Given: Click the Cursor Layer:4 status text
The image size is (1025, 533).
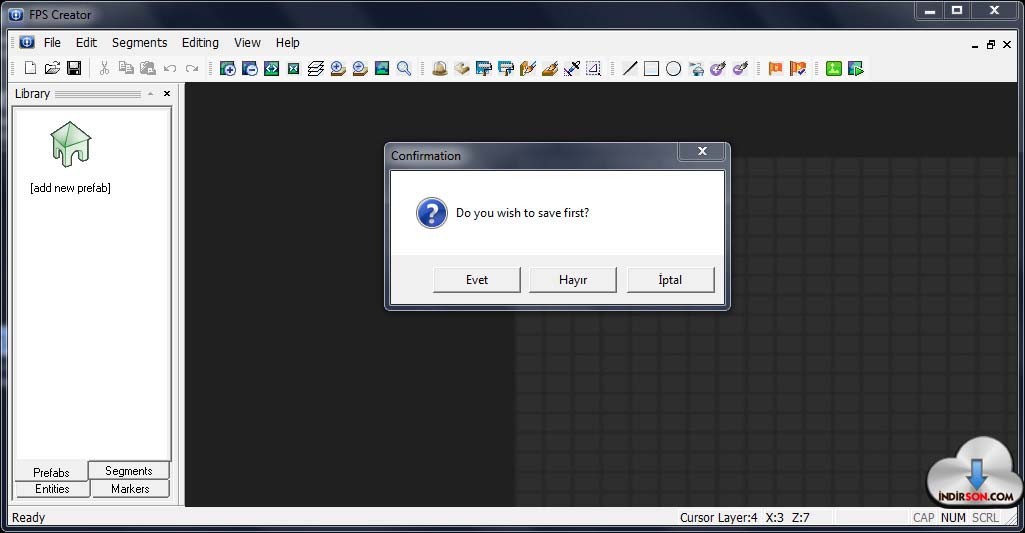Looking at the screenshot, I should [x=718, y=517].
